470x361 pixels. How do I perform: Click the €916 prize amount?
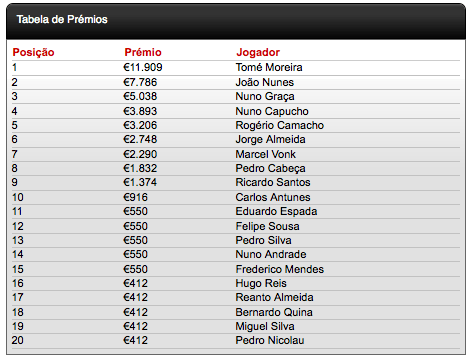[135, 197]
